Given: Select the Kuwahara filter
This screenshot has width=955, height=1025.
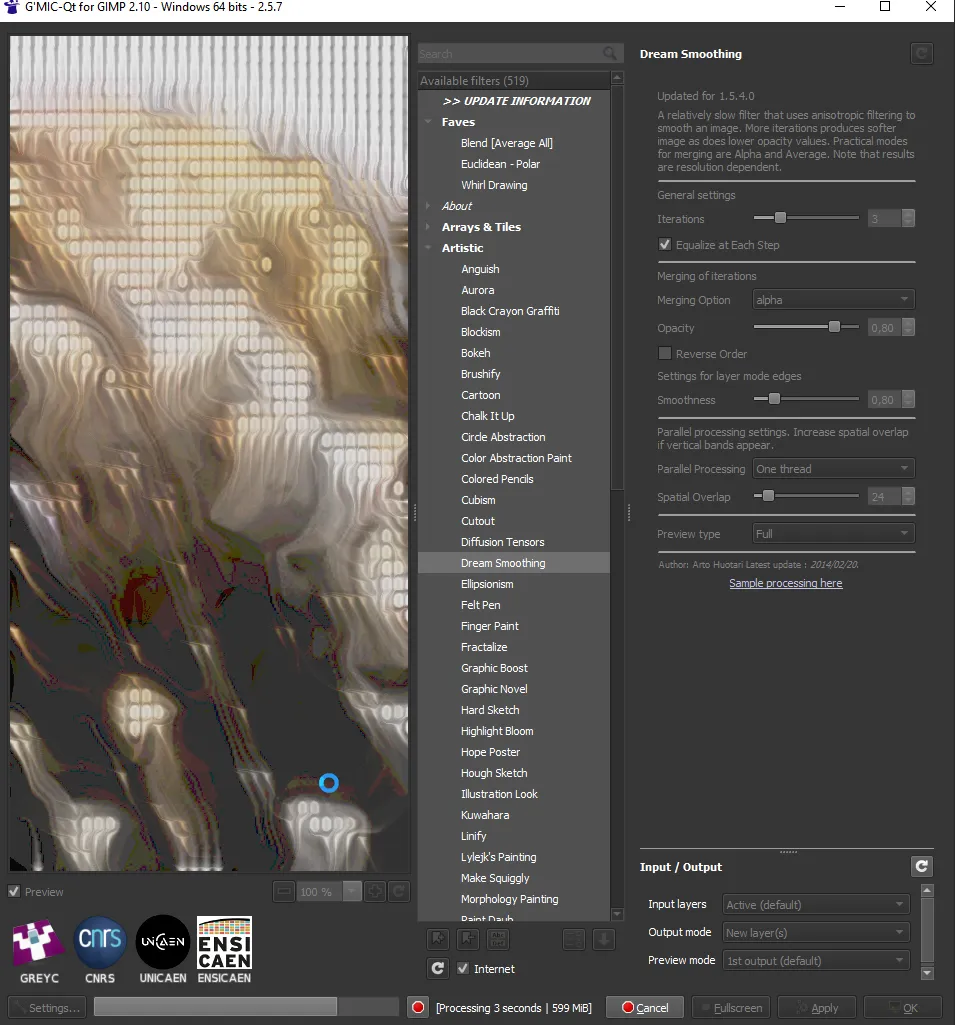Looking at the screenshot, I should click(x=484, y=815).
